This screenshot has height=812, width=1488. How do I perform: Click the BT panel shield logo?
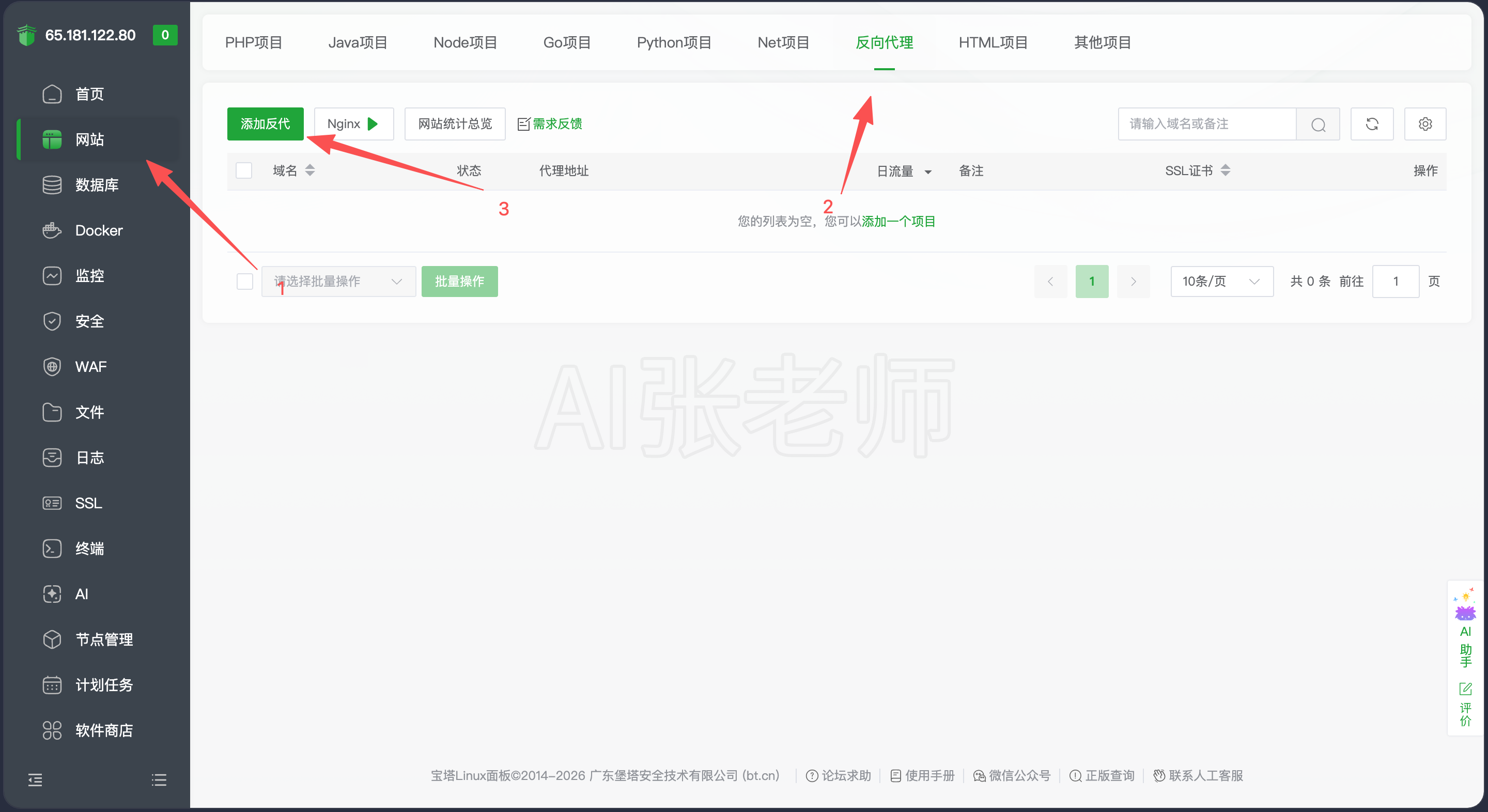point(26,35)
